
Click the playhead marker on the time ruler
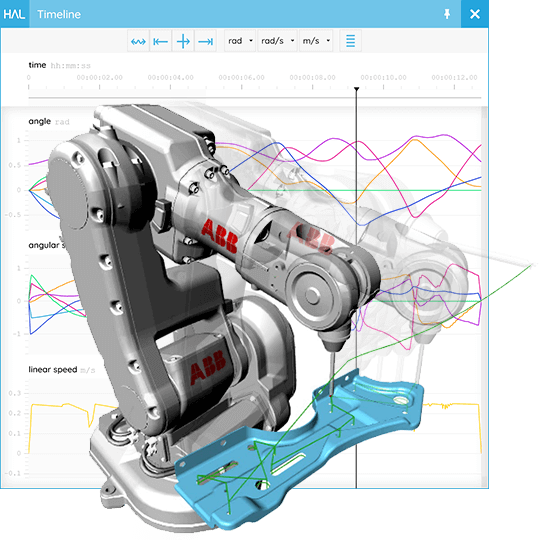tap(356, 89)
